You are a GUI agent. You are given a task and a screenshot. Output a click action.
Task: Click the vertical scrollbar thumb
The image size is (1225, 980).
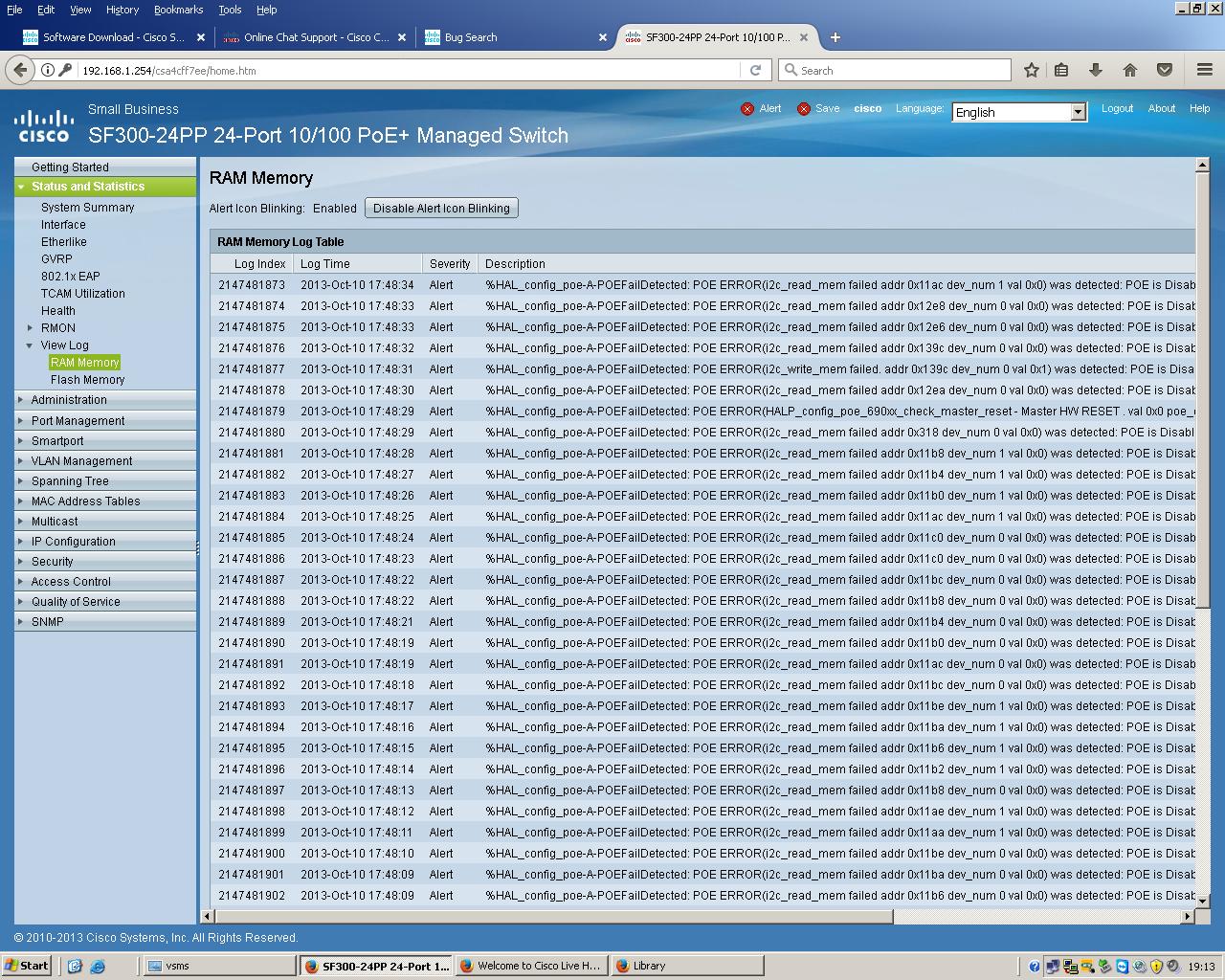1203,389
